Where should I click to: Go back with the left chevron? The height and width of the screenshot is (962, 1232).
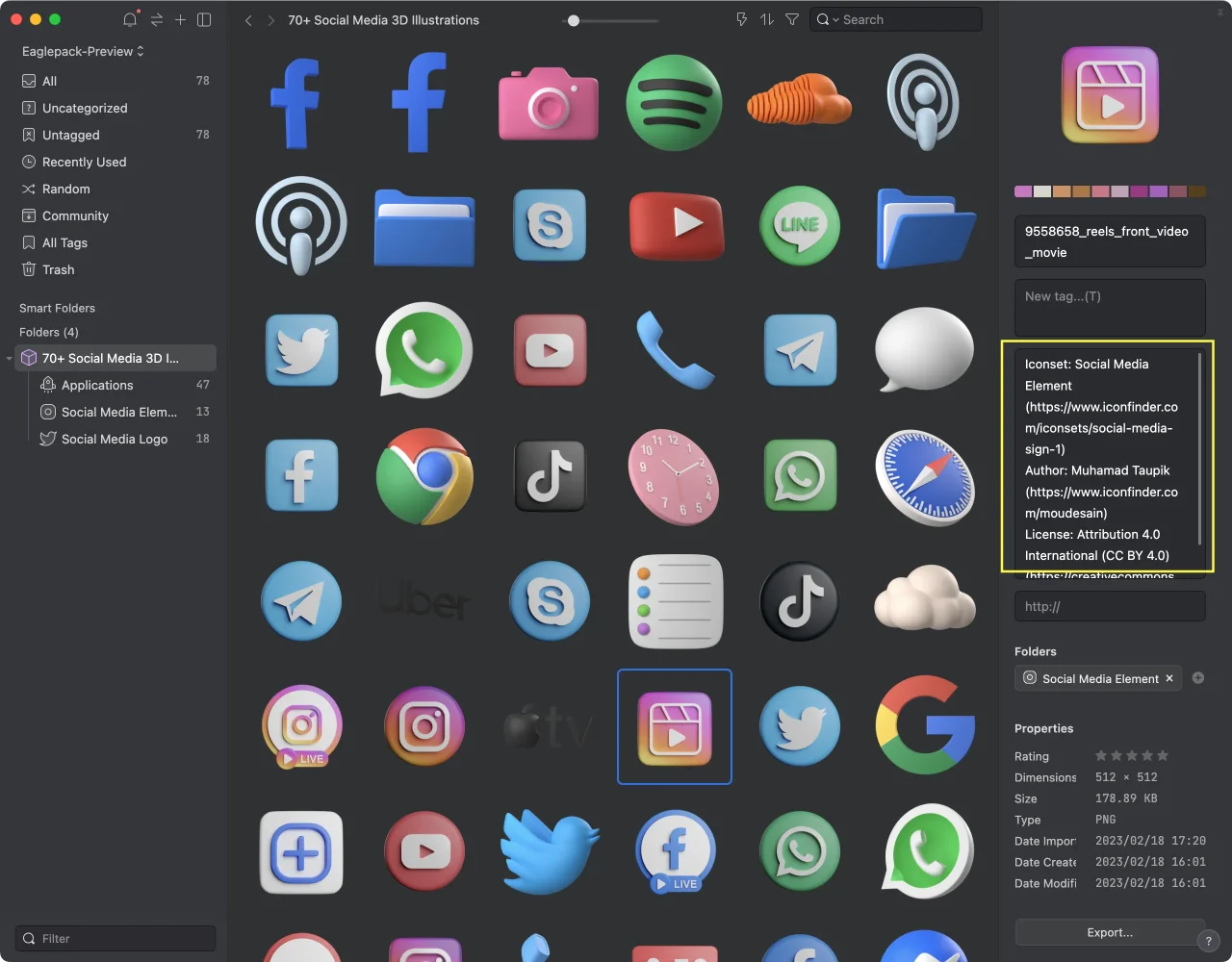(x=248, y=20)
